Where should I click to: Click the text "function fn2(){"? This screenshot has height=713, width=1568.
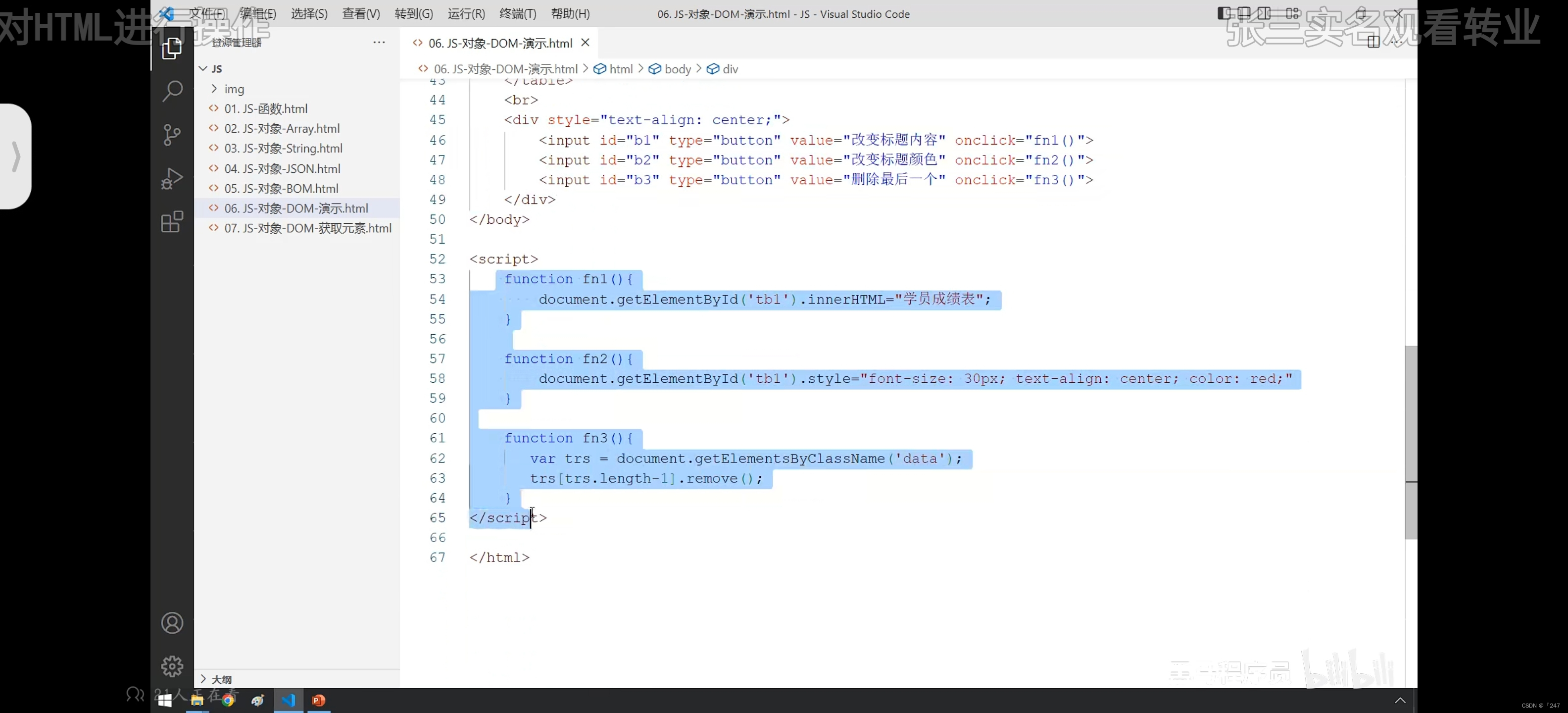569,358
